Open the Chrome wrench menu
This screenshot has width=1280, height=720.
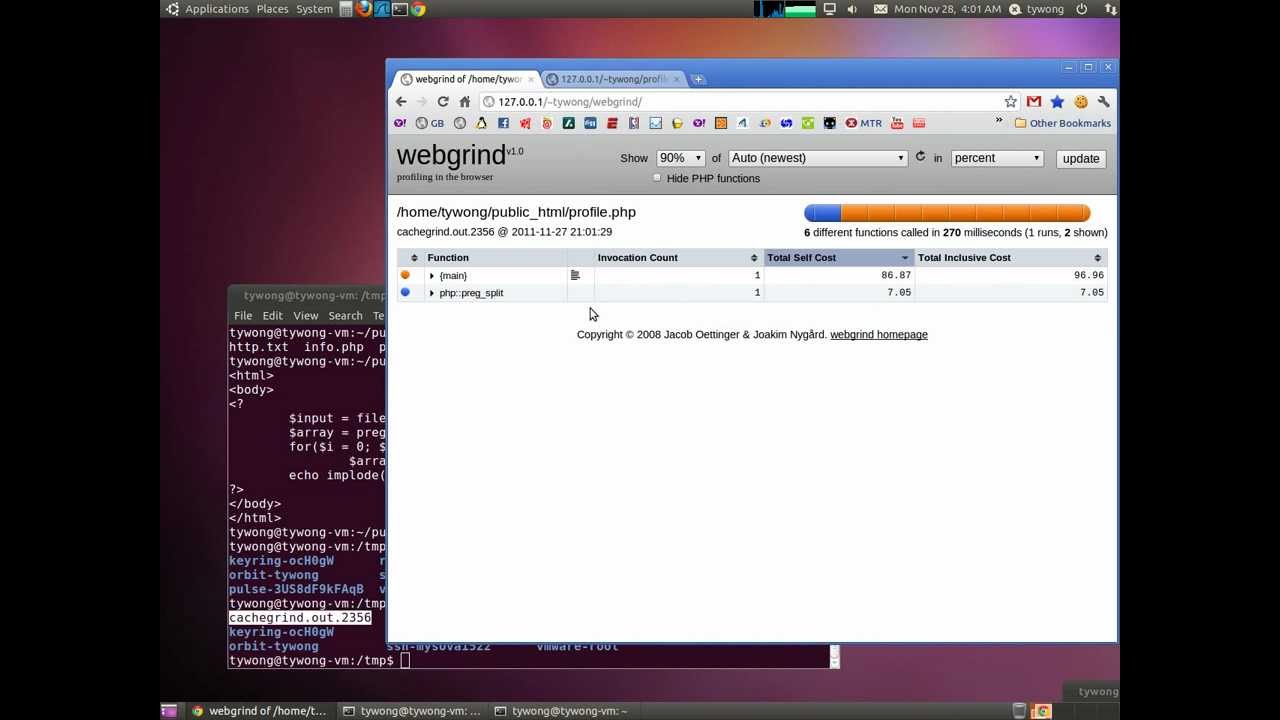(1104, 102)
